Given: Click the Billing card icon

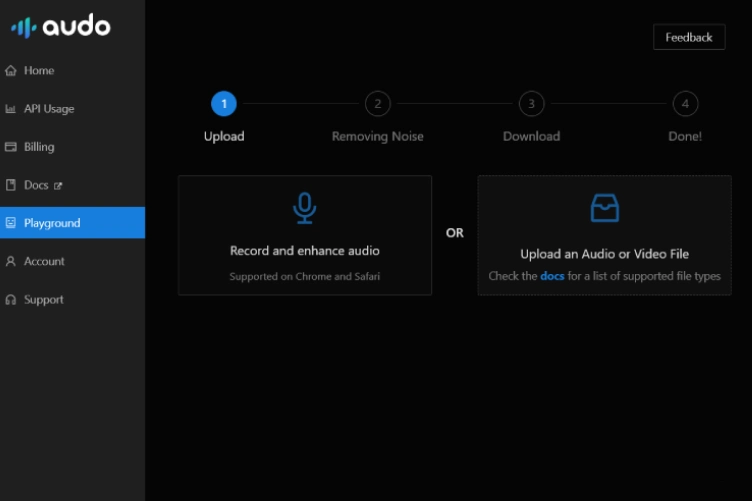Looking at the screenshot, I should [x=11, y=147].
